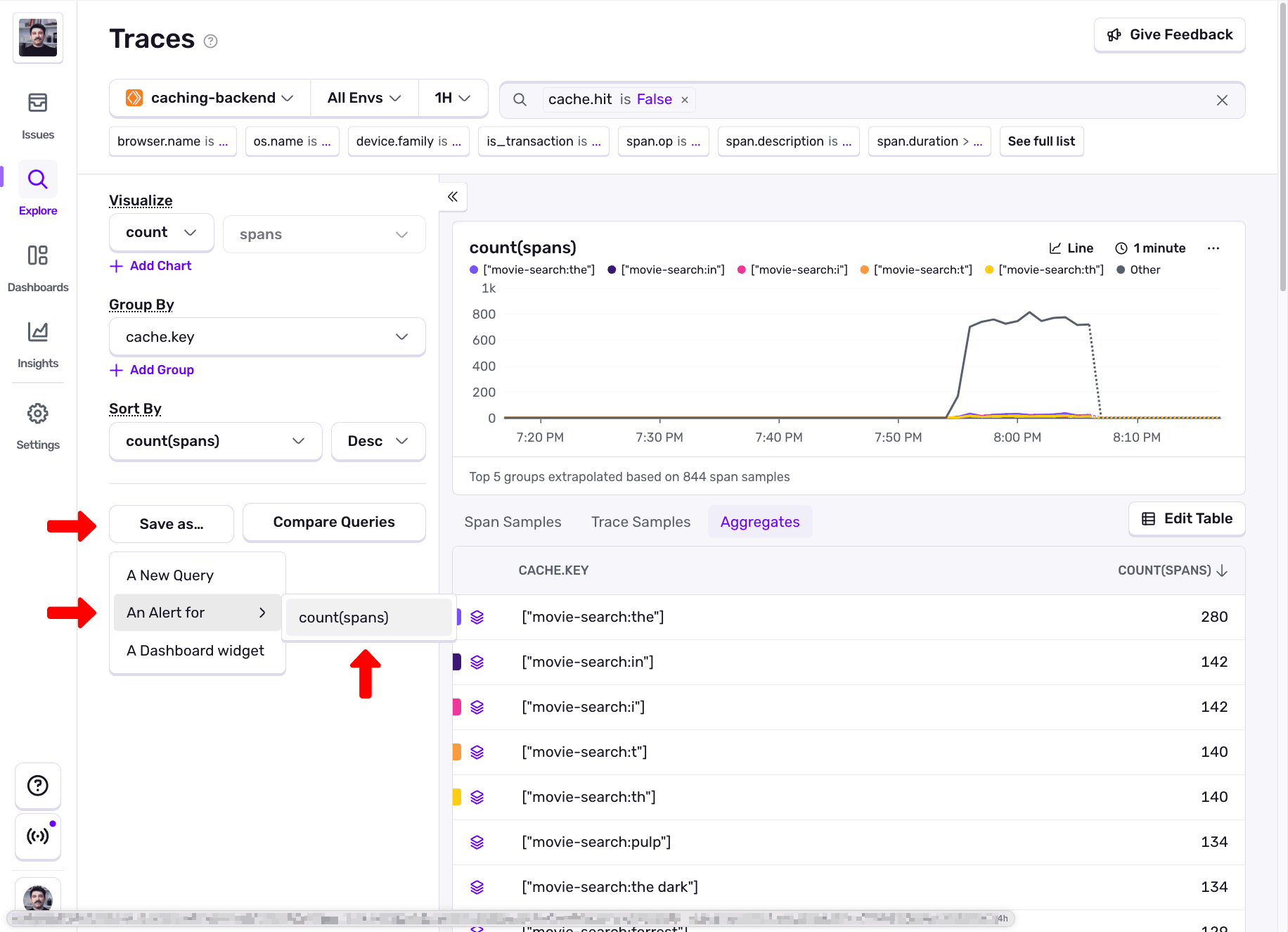Toggle the Other legend series

pos(1138,270)
